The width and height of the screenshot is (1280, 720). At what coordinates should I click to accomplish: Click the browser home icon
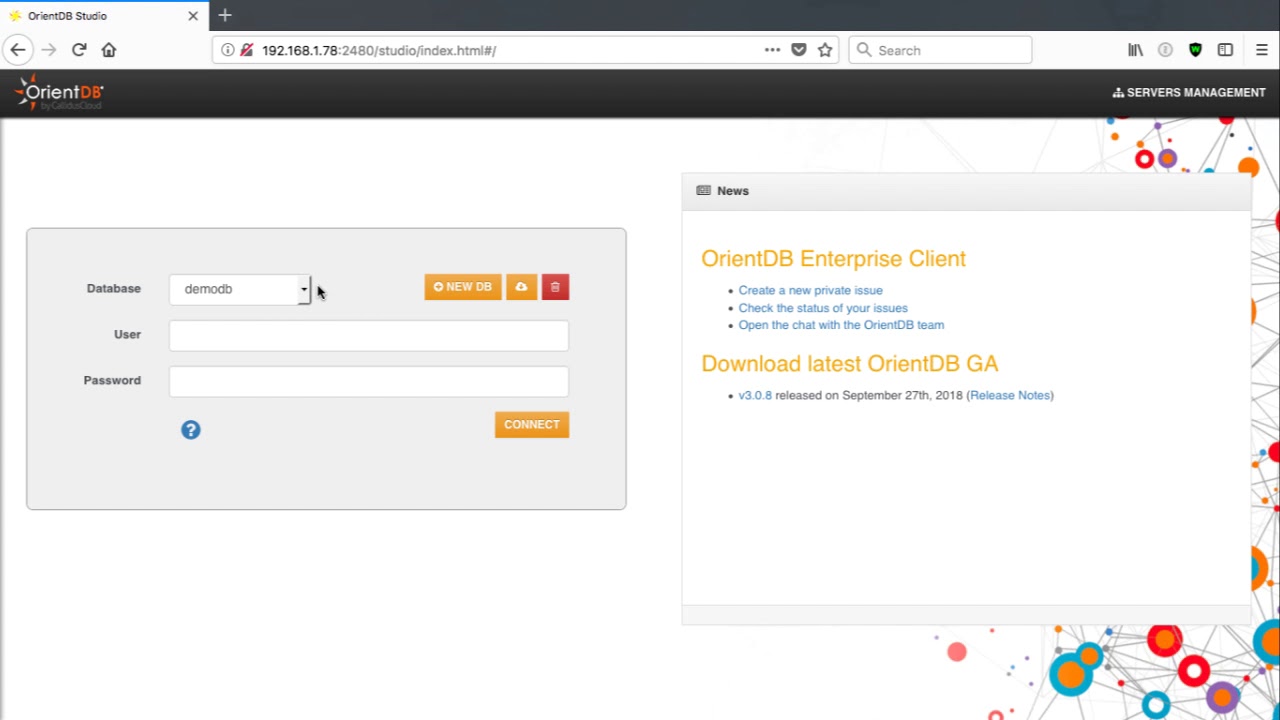109,50
